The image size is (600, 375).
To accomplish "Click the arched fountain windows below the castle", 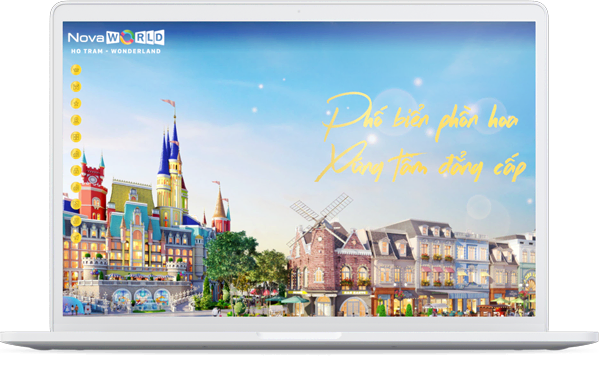I will (x=142, y=297).
